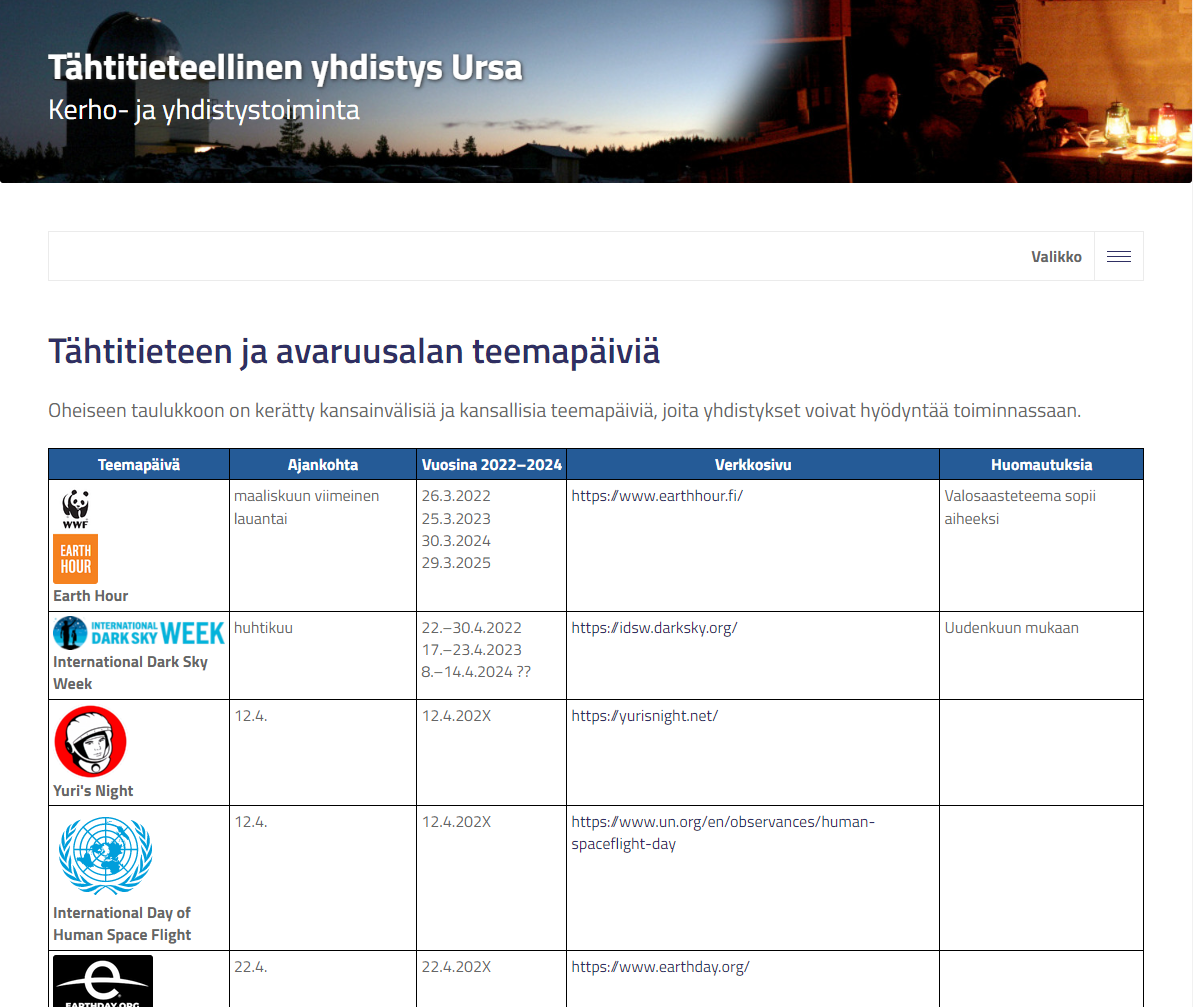Click the International Dark Sky Week banner logo
This screenshot has width=1193, height=1007.
[x=139, y=633]
